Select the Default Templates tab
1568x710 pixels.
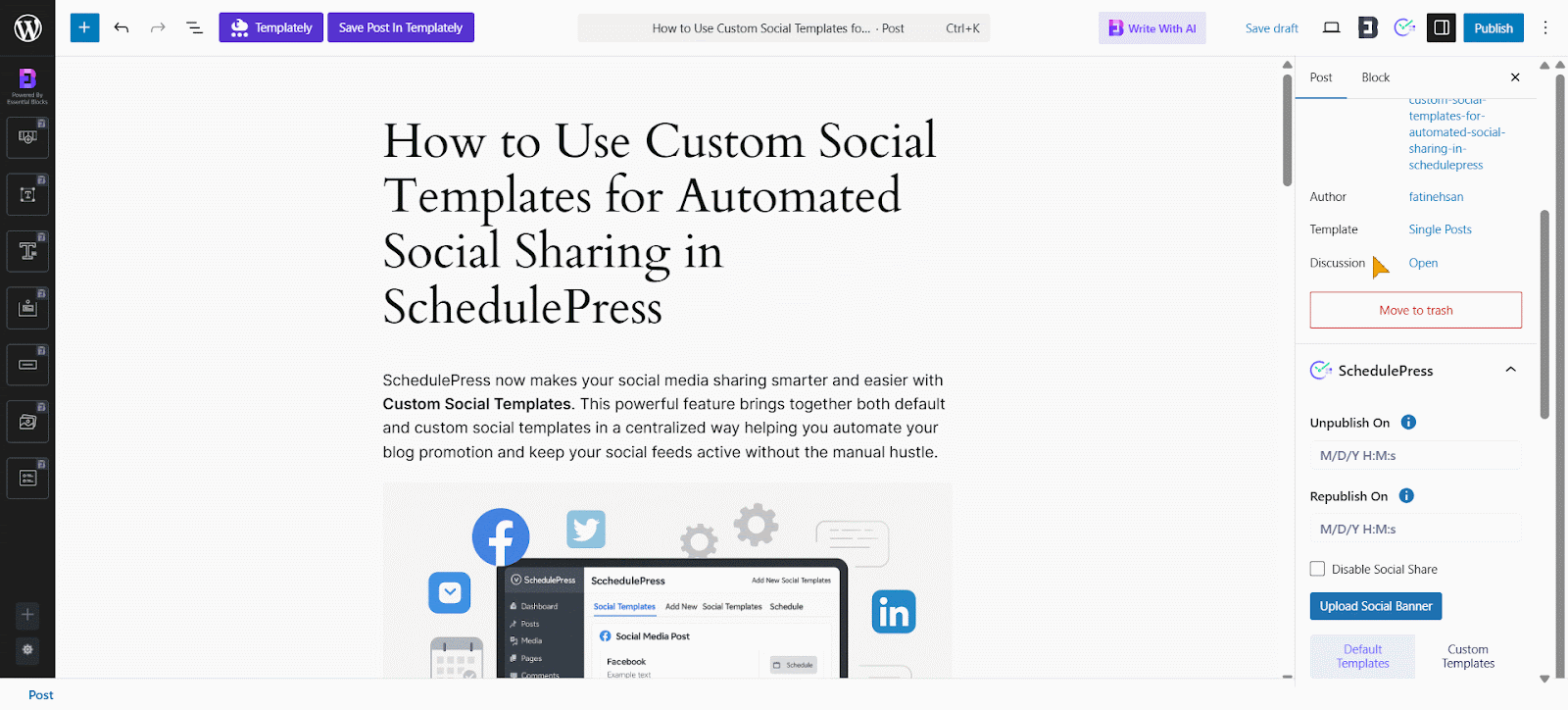1362,656
